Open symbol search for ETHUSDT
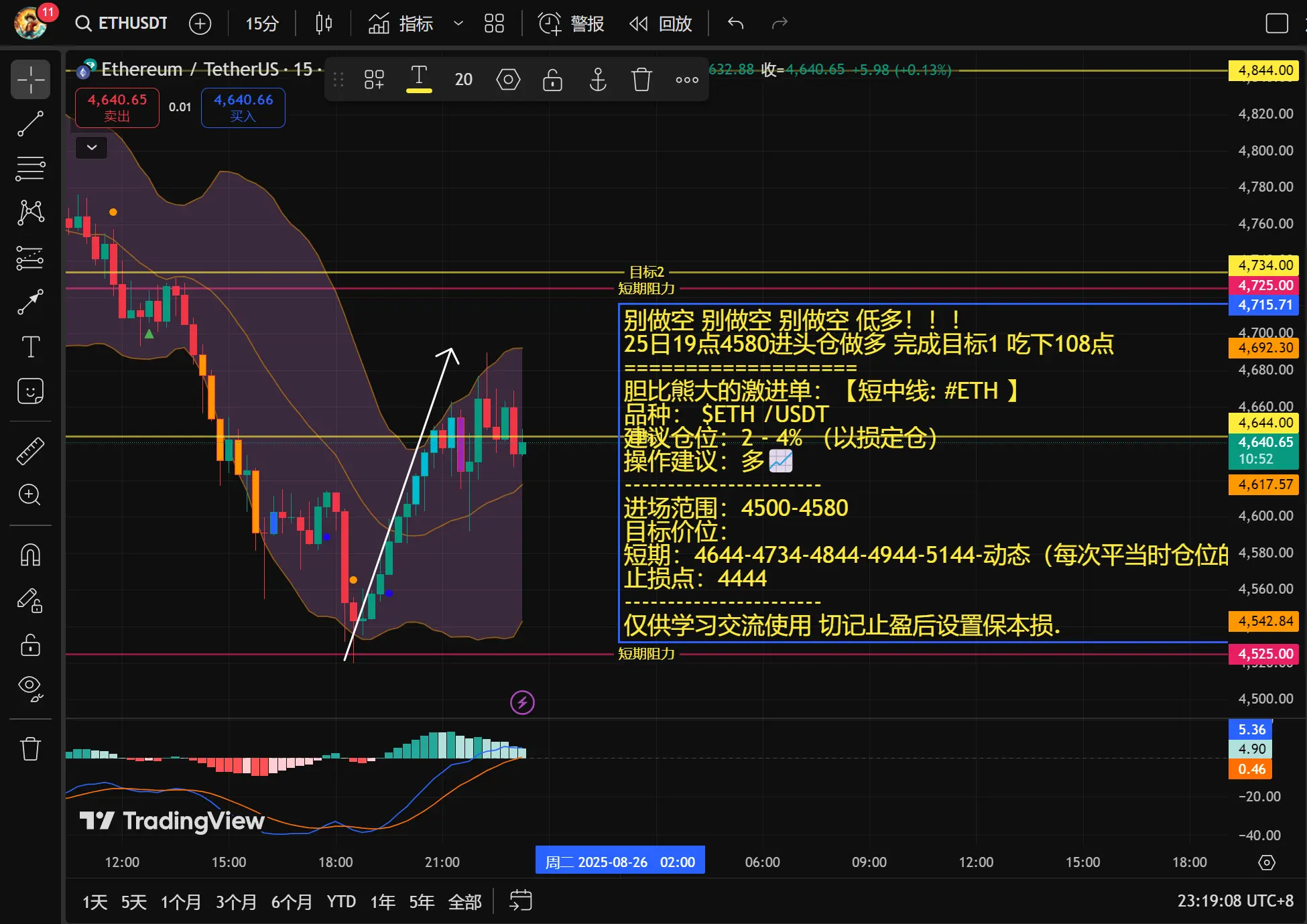The image size is (1307, 924). [x=121, y=23]
